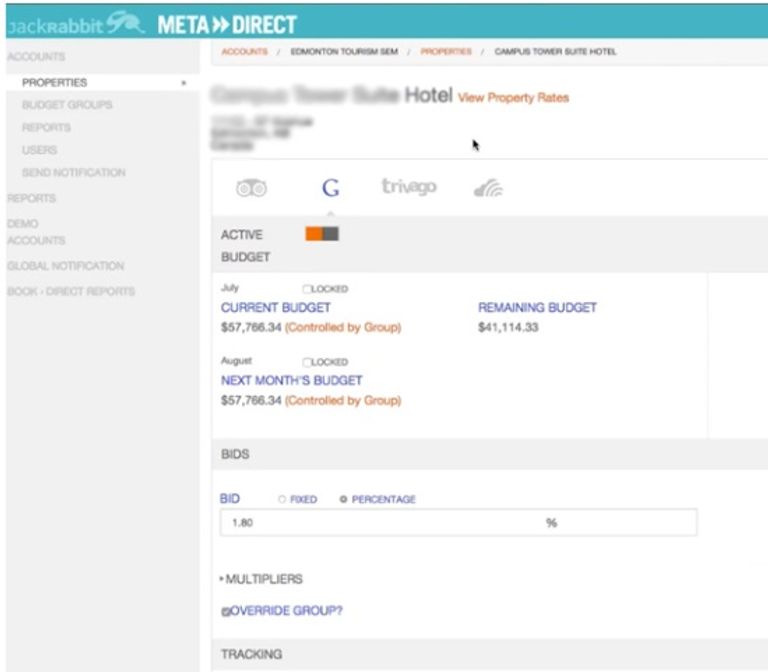Open the Reports item under Properties
This screenshot has height=672, width=768.
[x=47, y=127]
